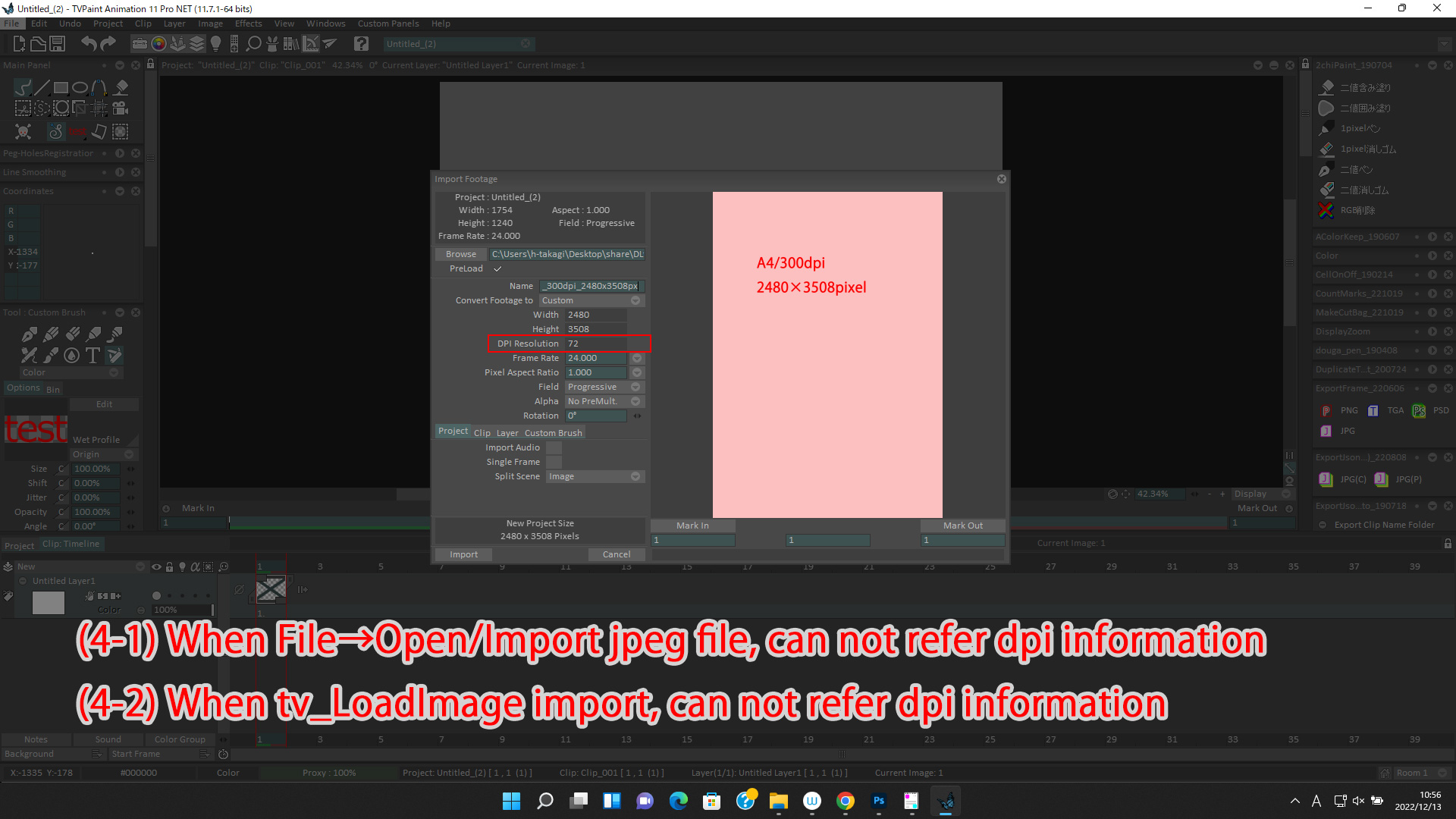
Task: Create a new project with toolbar icon
Action: pos(19,44)
